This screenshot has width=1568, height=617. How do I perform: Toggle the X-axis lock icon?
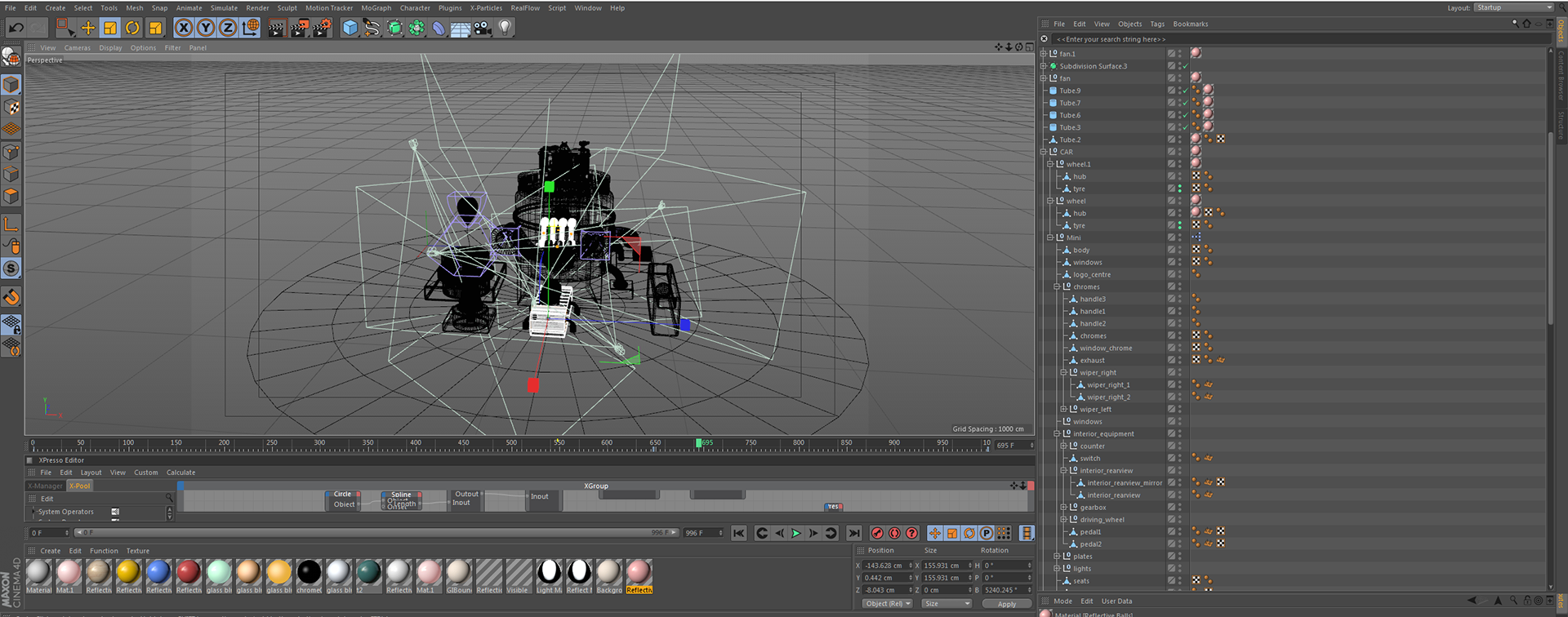point(184,28)
